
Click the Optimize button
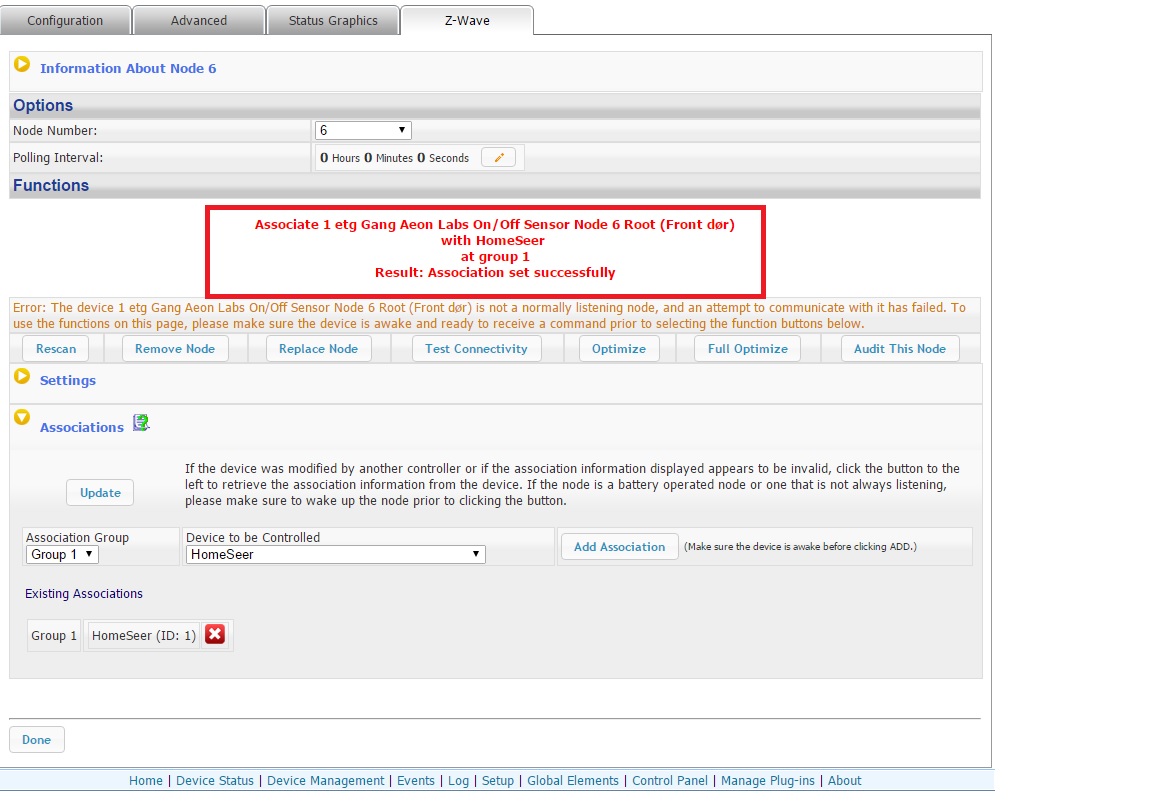[x=619, y=348]
